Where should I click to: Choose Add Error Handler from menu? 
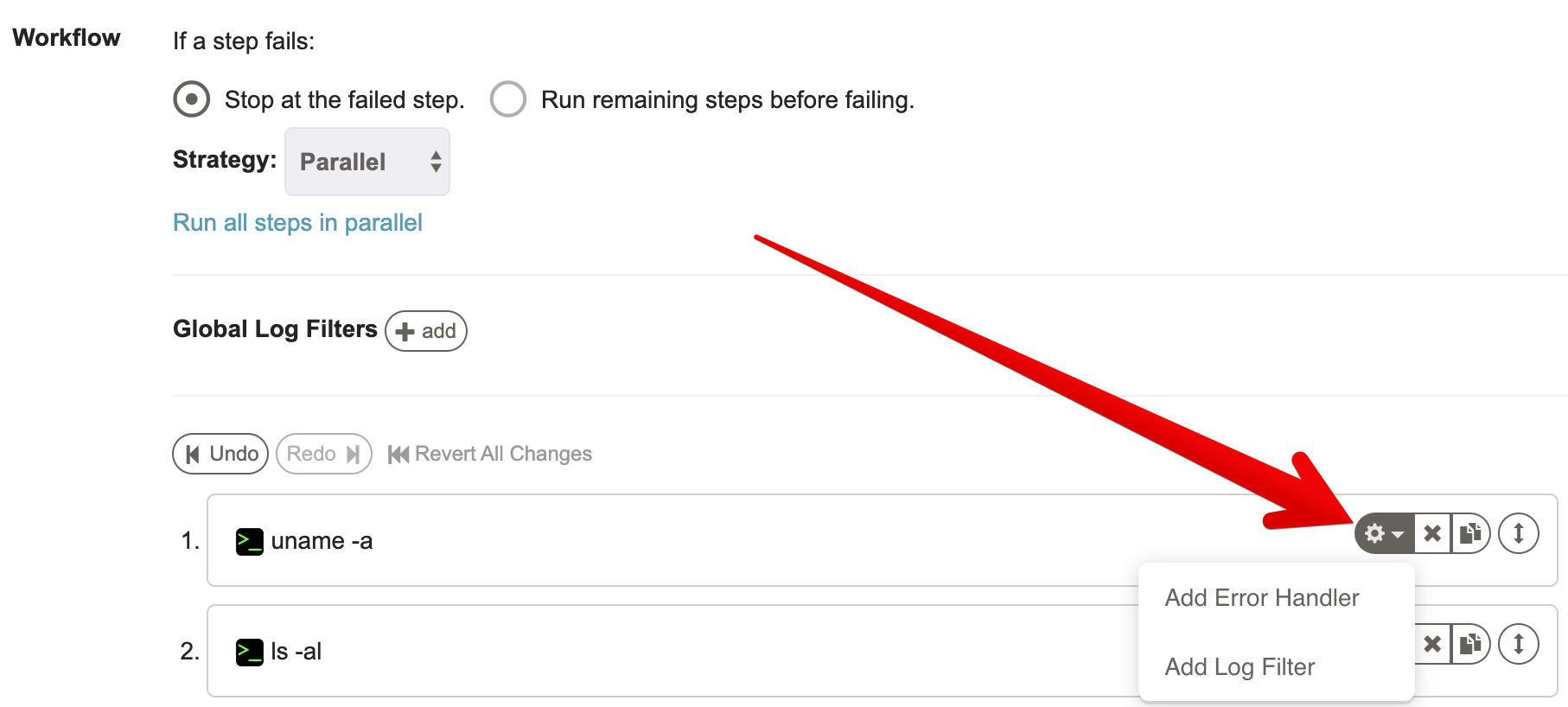1262,598
